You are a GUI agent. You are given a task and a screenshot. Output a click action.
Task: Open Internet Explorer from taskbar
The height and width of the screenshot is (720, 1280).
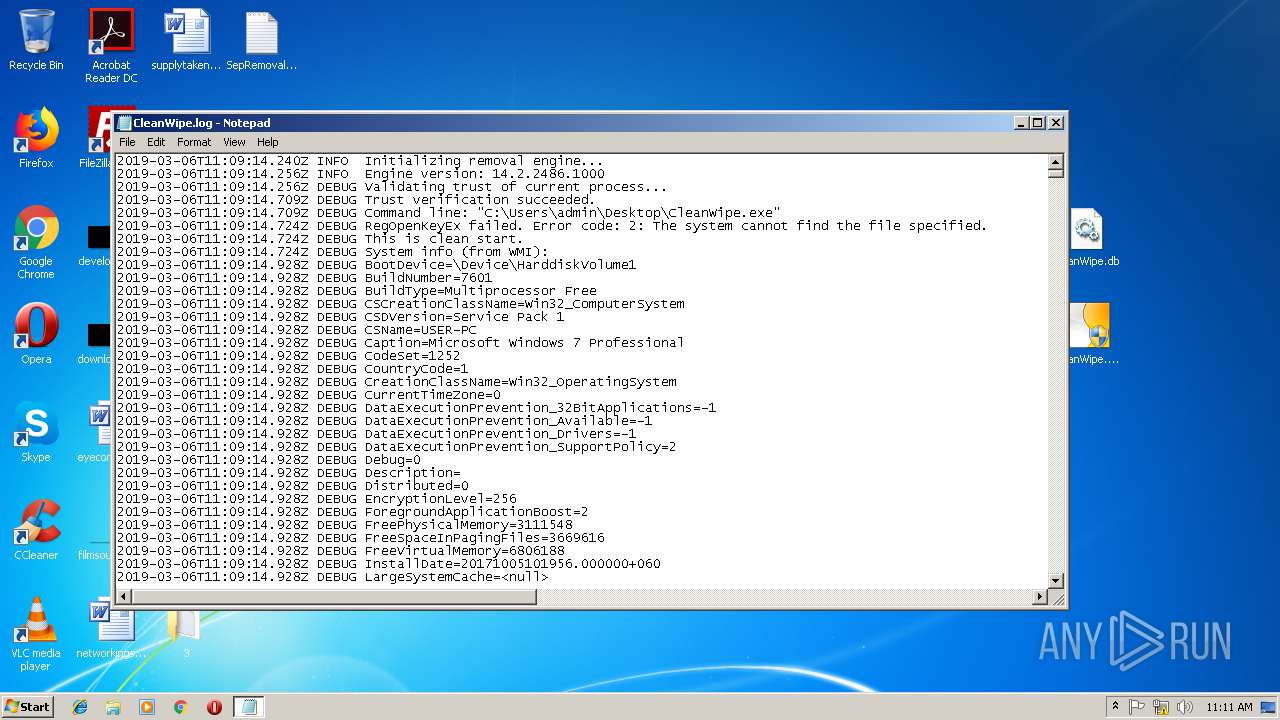[80, 707]
